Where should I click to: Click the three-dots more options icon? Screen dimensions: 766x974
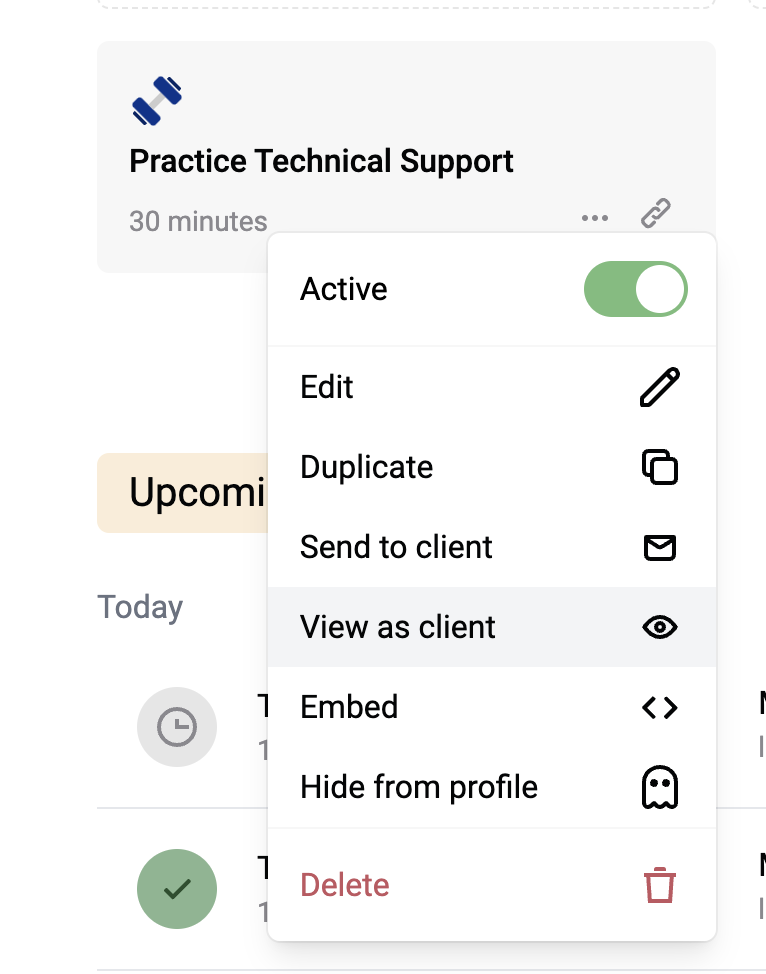point(595,218)
